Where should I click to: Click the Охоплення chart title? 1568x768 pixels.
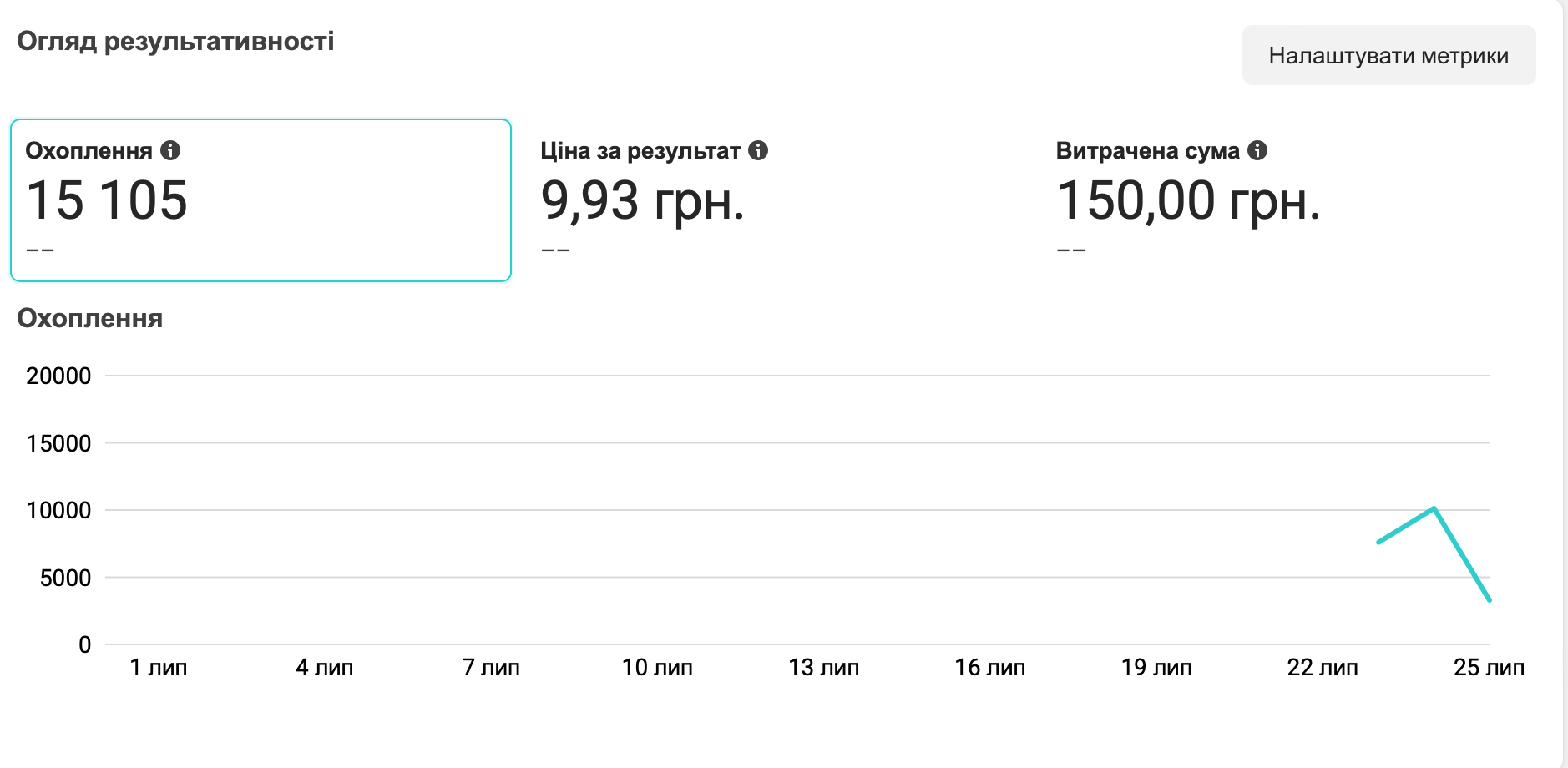[90, 319]
